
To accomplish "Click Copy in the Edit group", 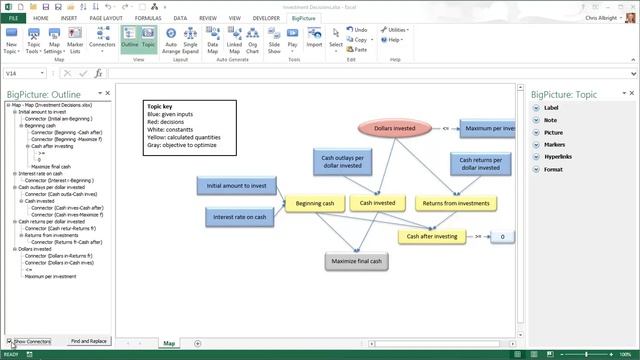I will click(357, 40).
